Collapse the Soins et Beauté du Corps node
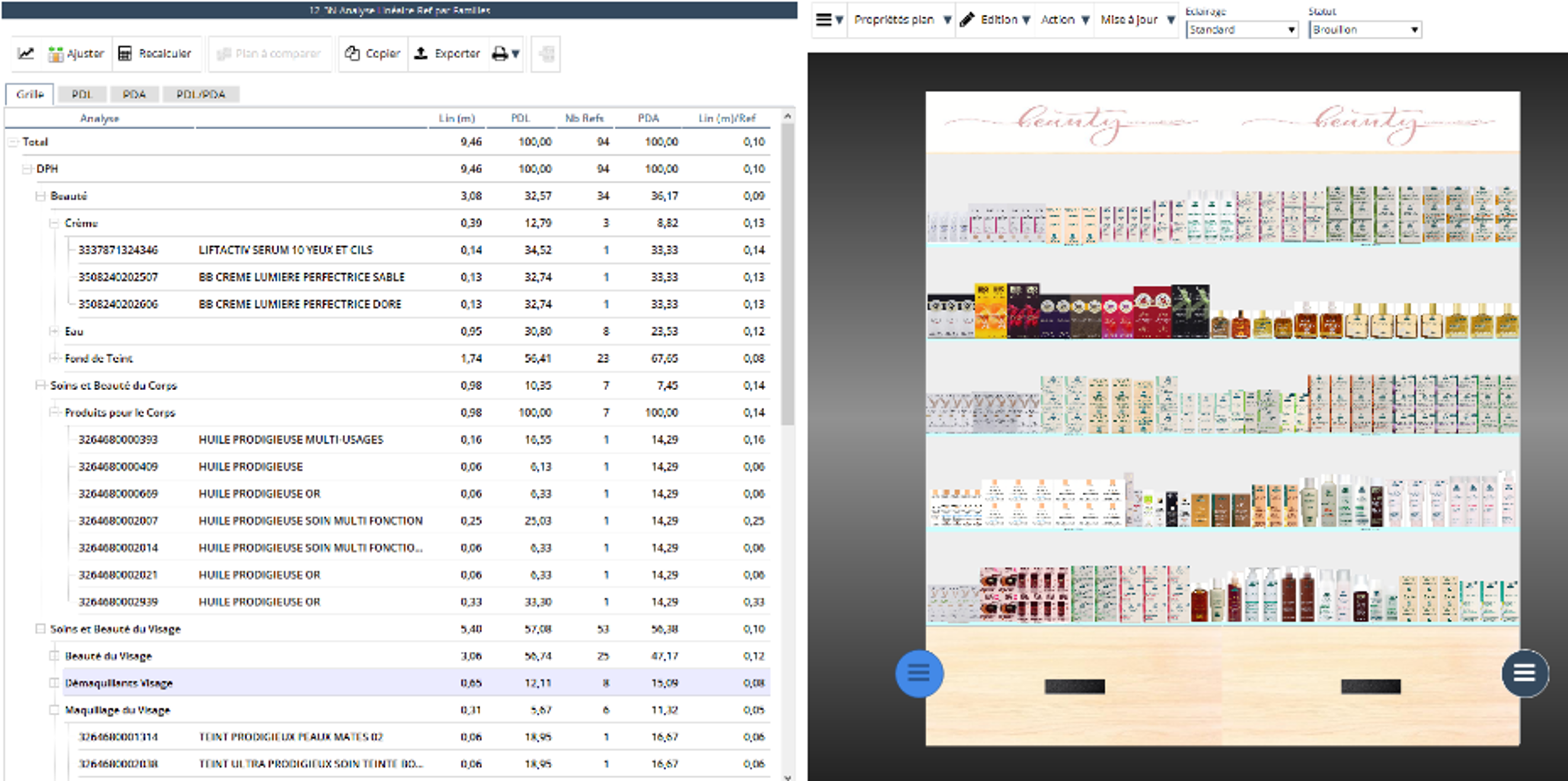The image size is (1568, 781). (x=40, y=385)
